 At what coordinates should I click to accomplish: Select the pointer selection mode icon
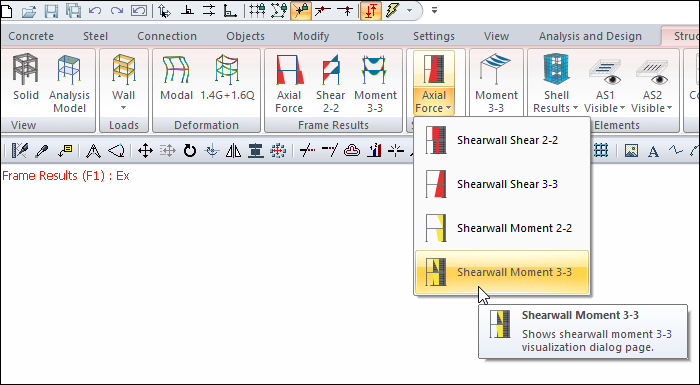164,11
